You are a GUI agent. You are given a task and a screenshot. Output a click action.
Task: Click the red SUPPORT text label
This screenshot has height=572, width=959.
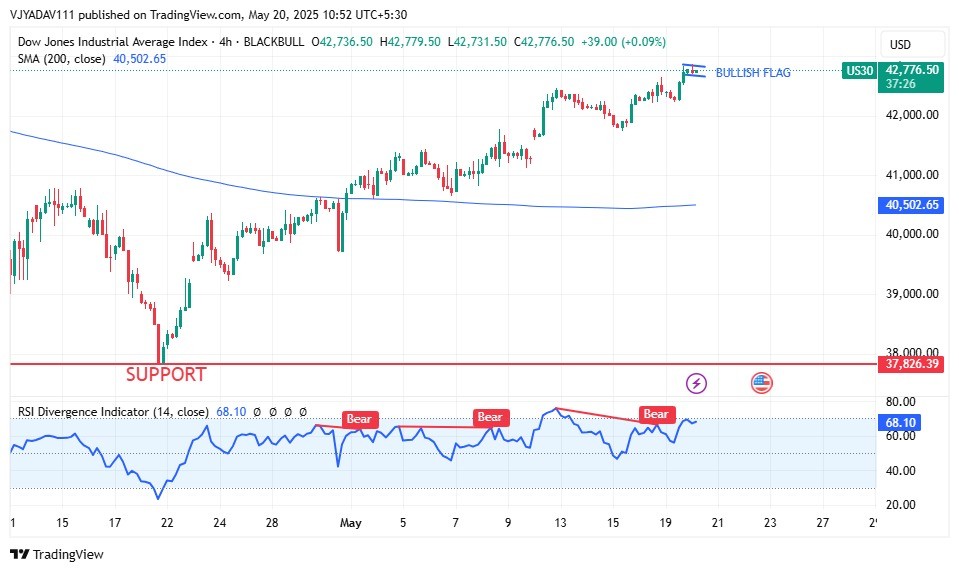click(165, 375)
